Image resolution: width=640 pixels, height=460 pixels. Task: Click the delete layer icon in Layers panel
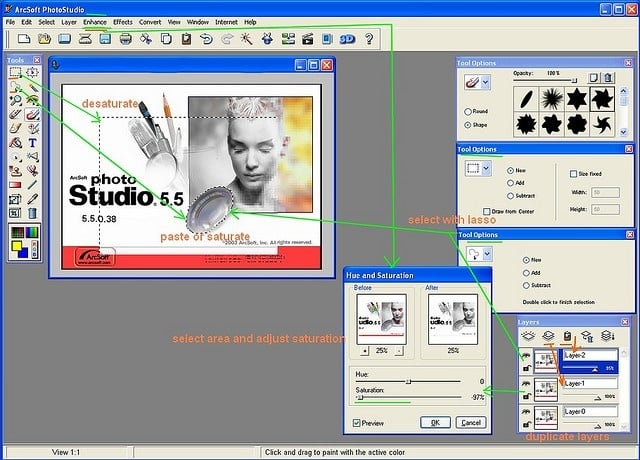587,336
